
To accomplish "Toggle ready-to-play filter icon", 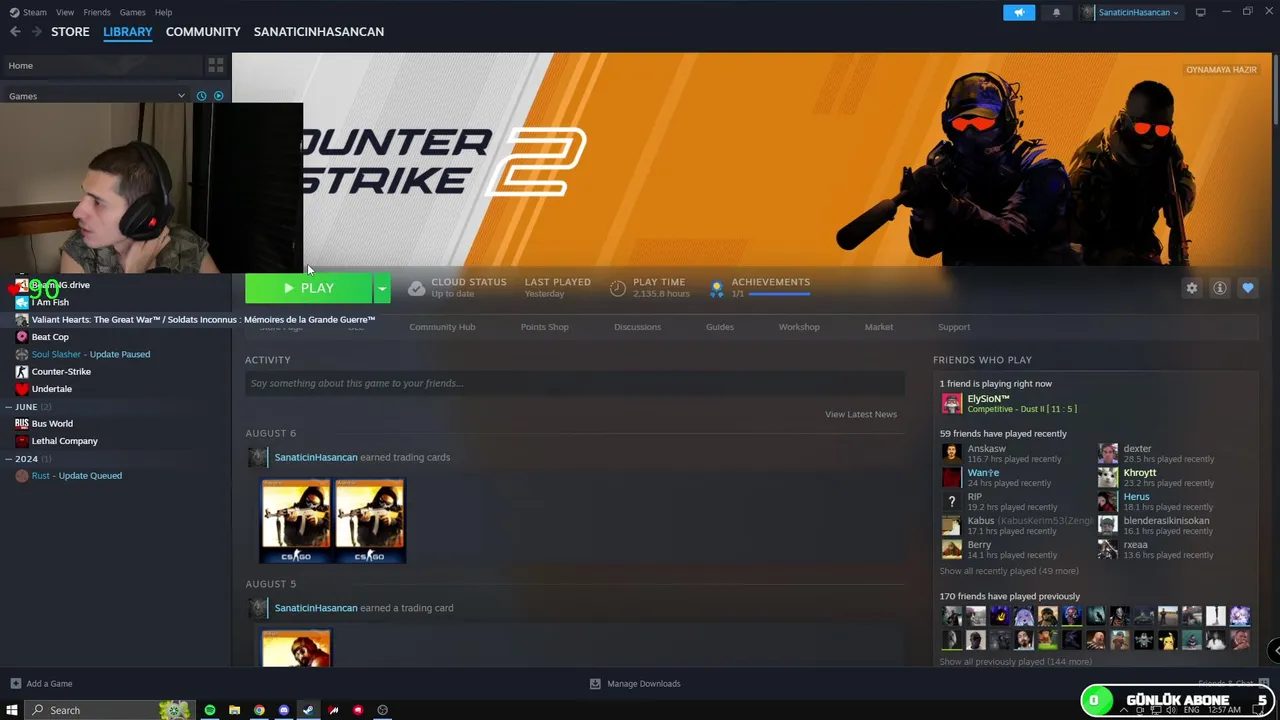I will [x=218, y=96].
